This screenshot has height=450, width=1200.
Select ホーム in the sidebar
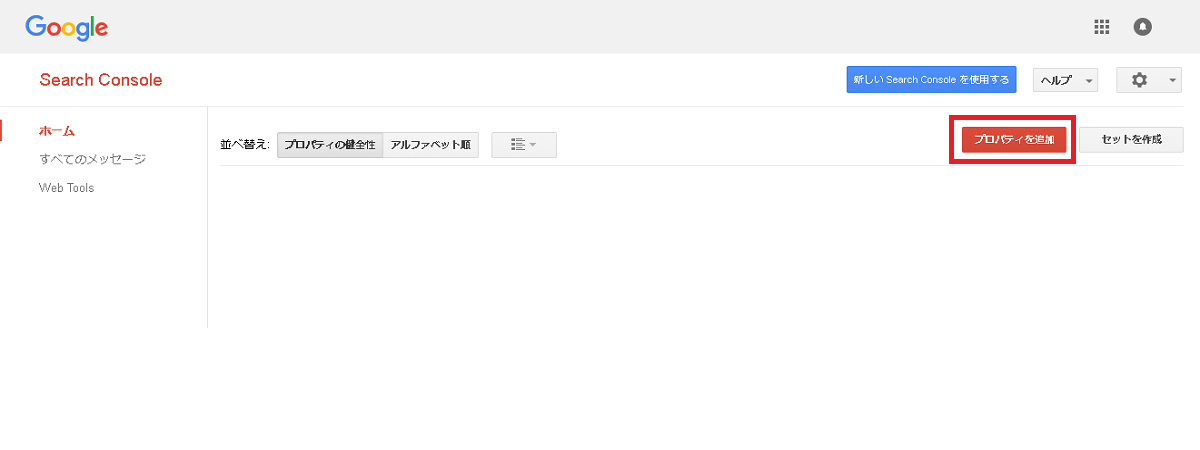coord(57,131)
